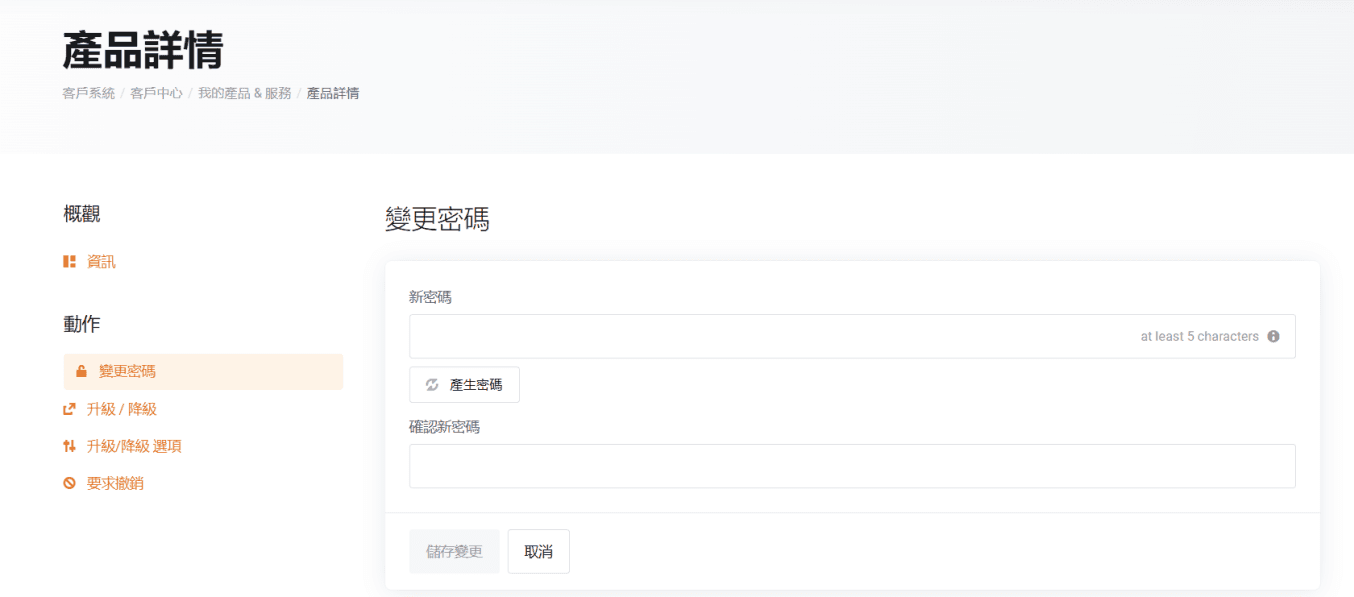Screen dimensions: 1354x597
Task: Click the lock icon next to 變更密碼
Action: (x=82, y=372)
